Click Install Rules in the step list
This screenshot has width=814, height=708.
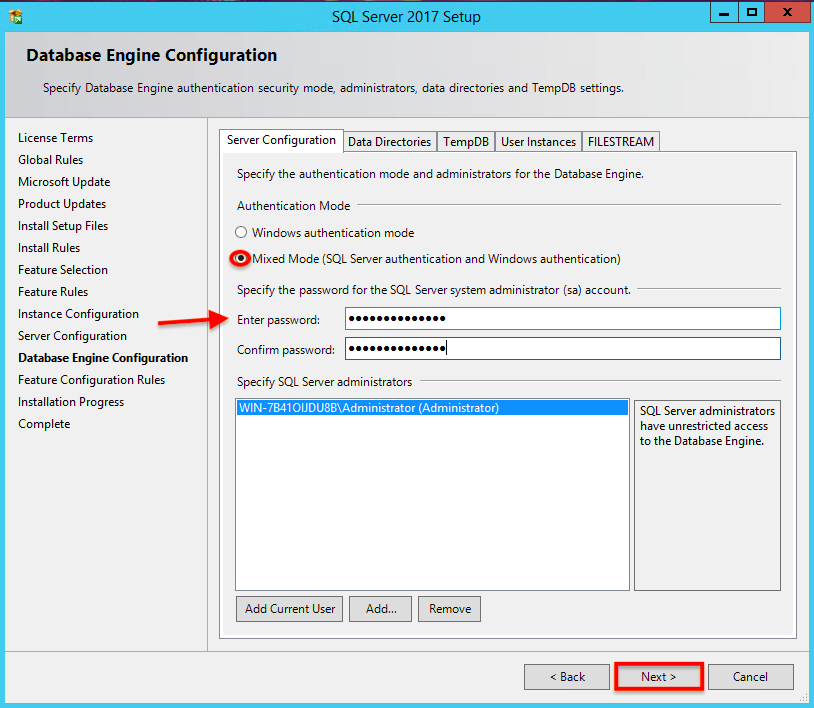point(49,248)
